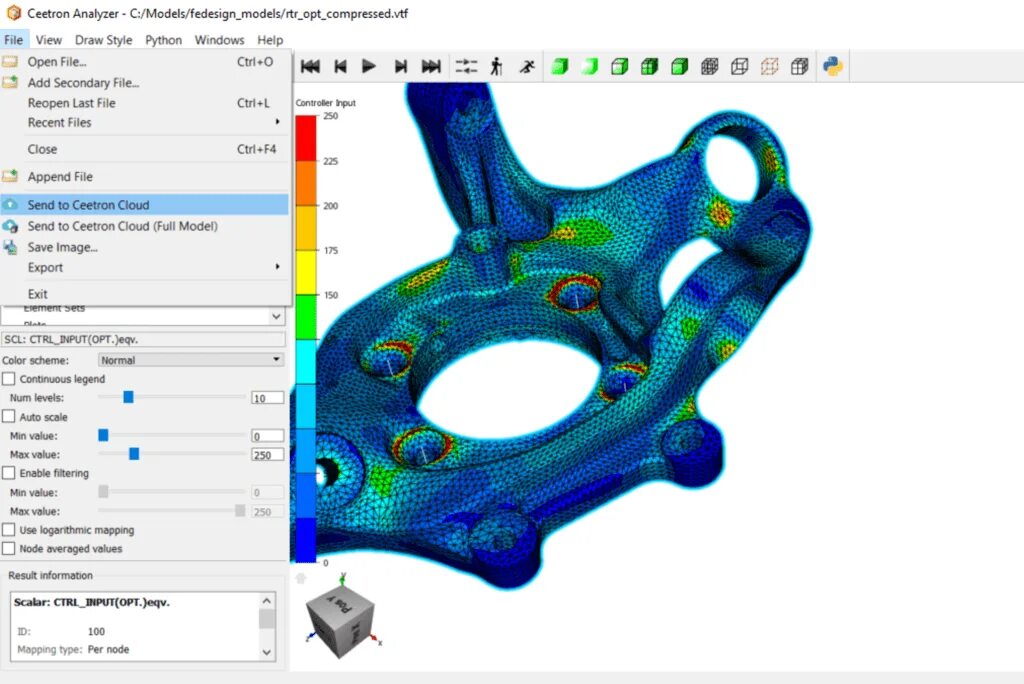Click Open File folder icon
This screenshot has height=684, width=1024.
point(10,62)
